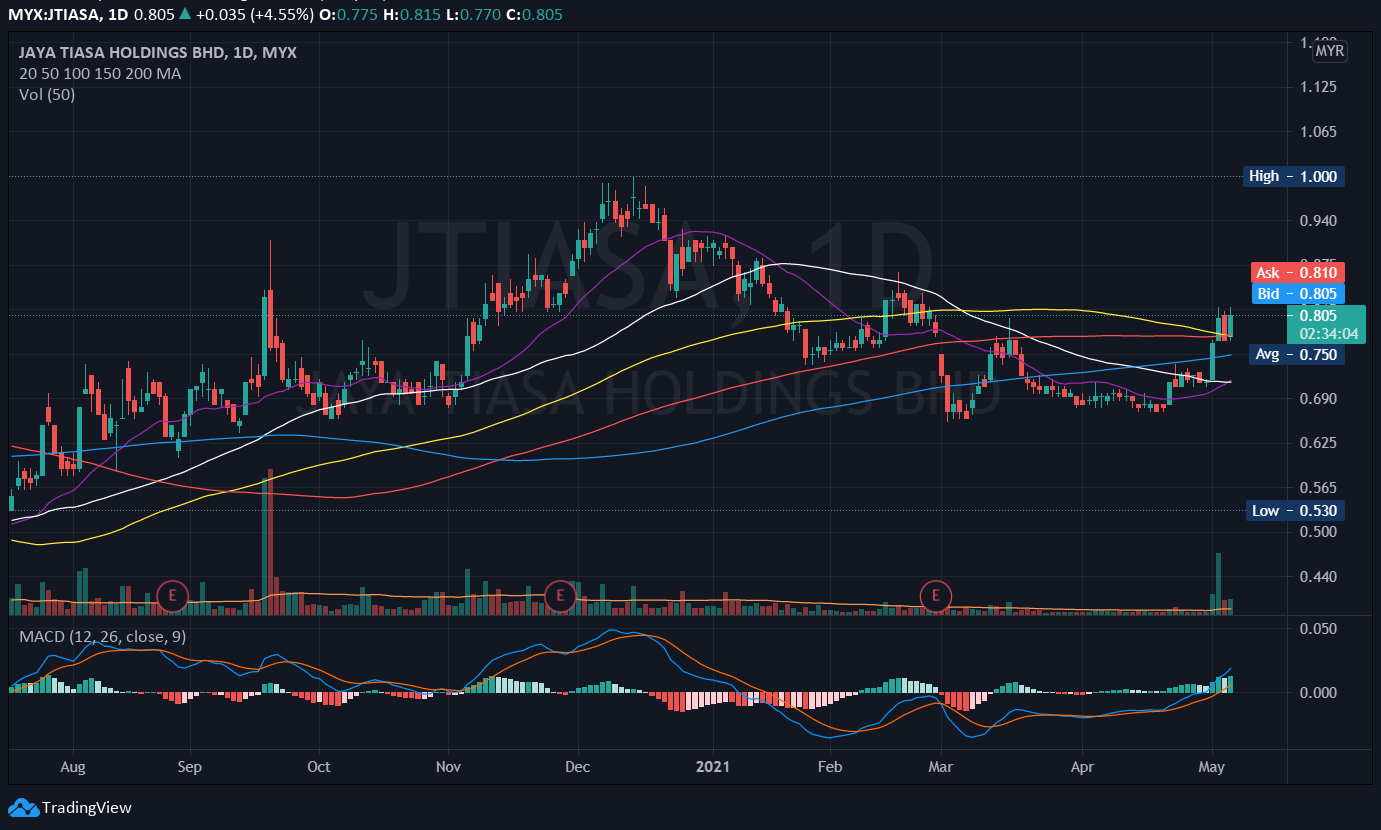Open the earnings E marker just before December
The height and width of the screenshot is (830, 1381).
tap(560, 596)
